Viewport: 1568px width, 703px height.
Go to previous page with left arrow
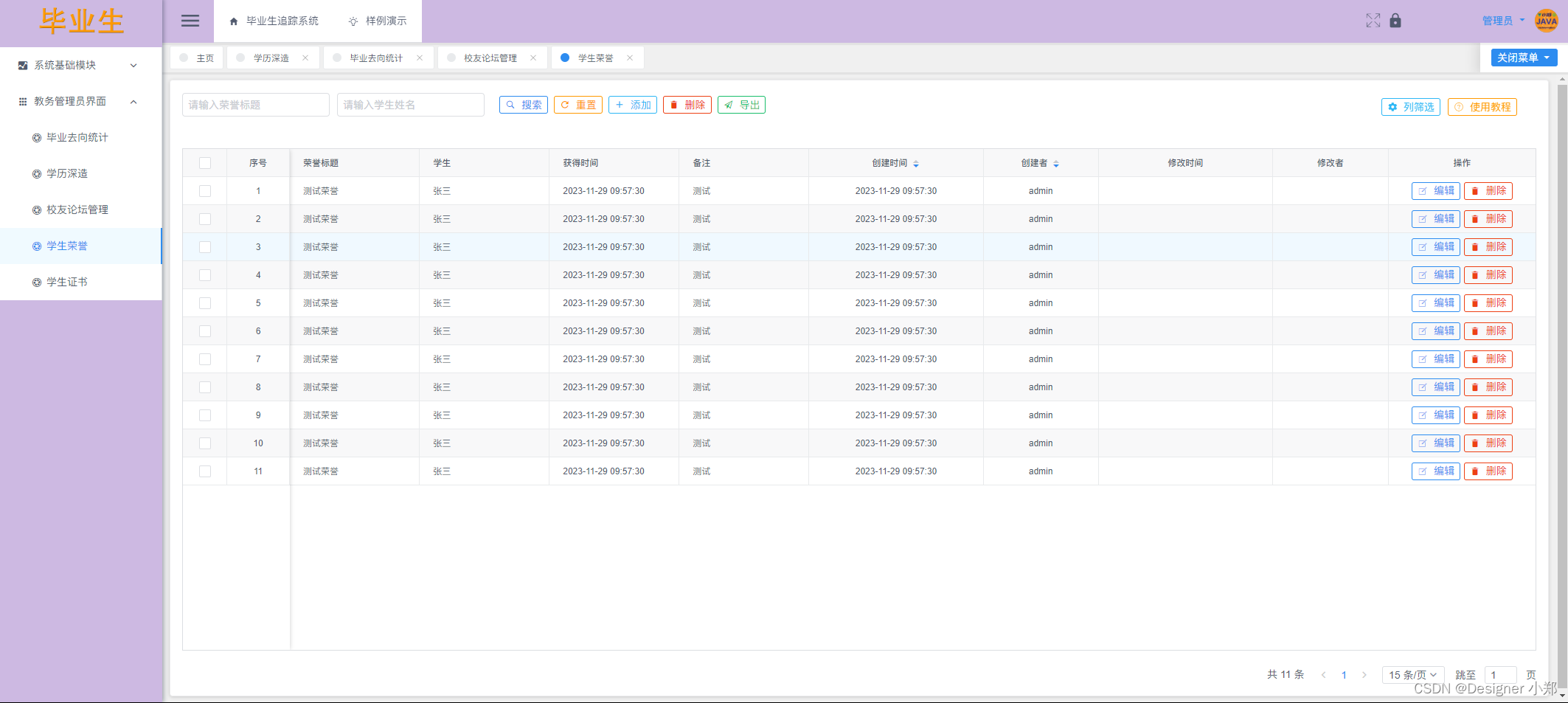tap(1324, 675)
